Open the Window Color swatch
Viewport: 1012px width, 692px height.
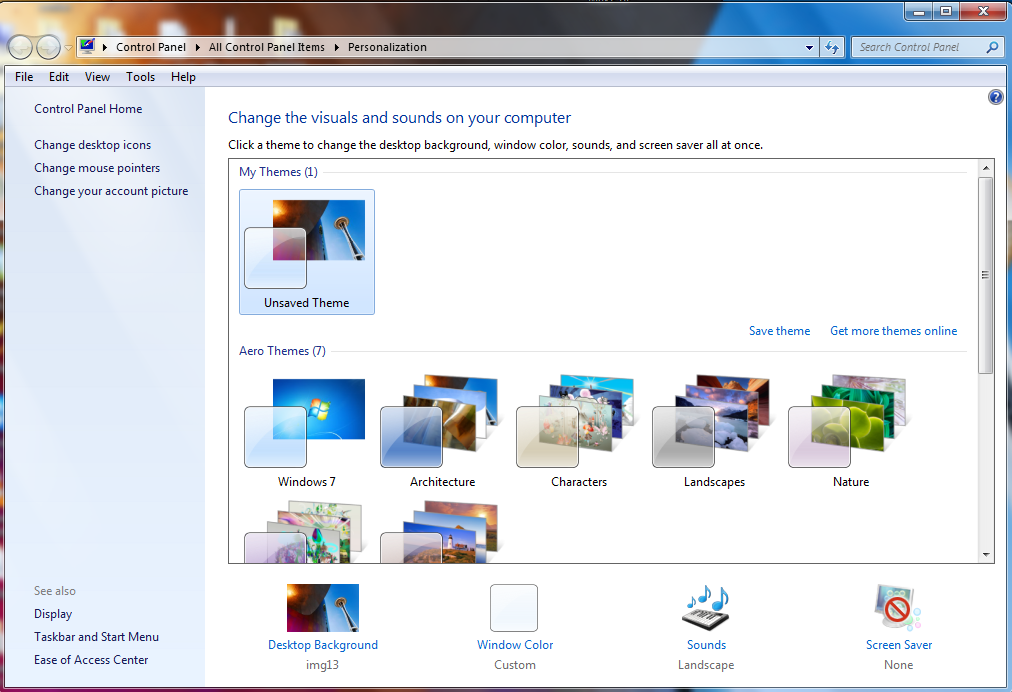pos(514,608)
